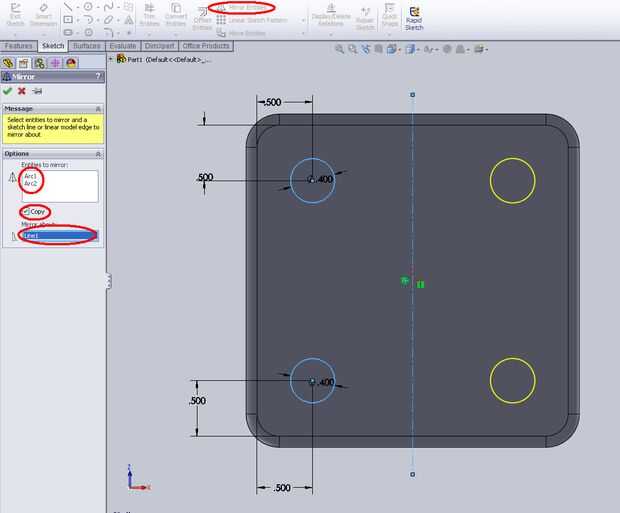Click the top endpoint of the centerline
The image size is (620, 513).
412,95
